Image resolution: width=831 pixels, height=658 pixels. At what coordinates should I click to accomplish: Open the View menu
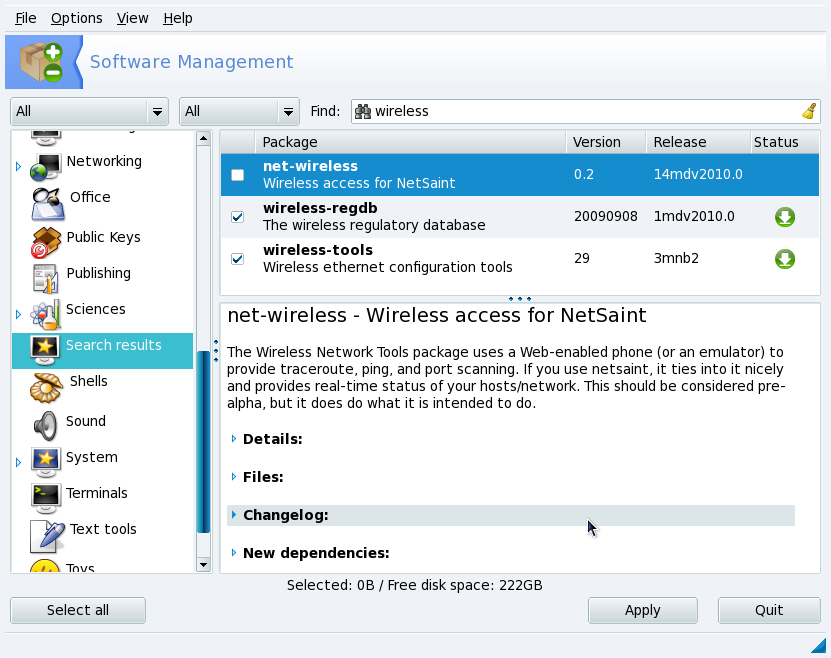pyautogui.click(x=132, y=19)
